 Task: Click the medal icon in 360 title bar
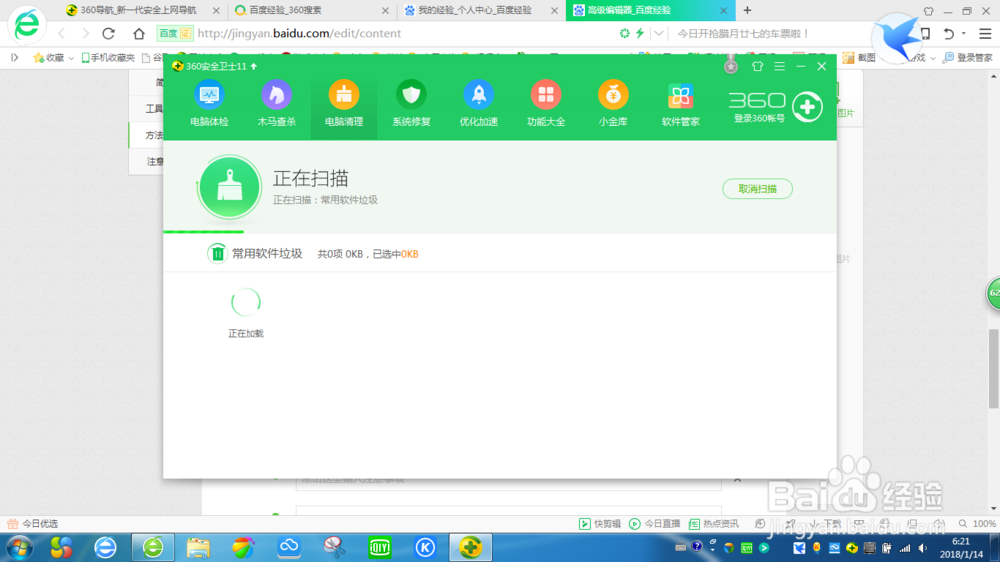[x=731, y=65]
